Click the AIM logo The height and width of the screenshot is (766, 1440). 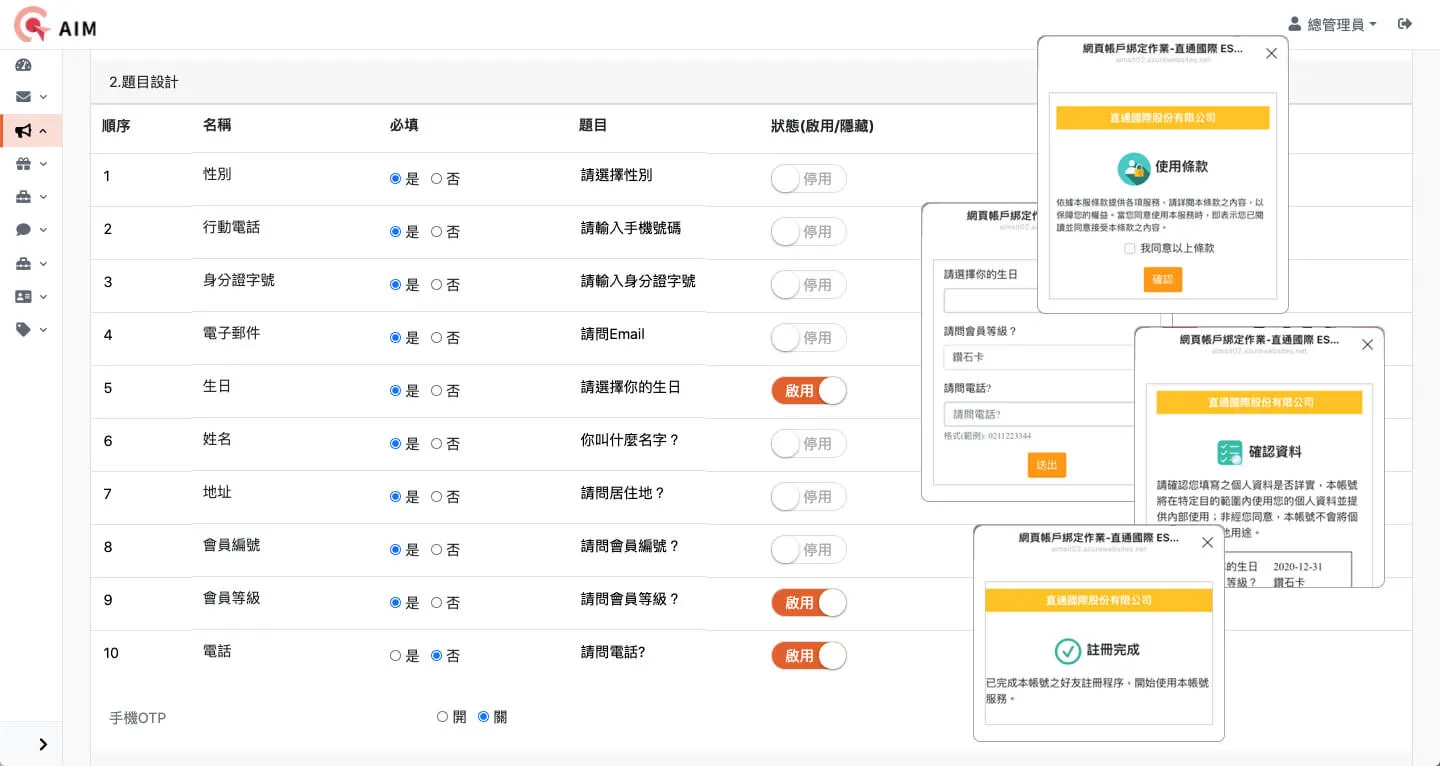[x=57, y=25]
